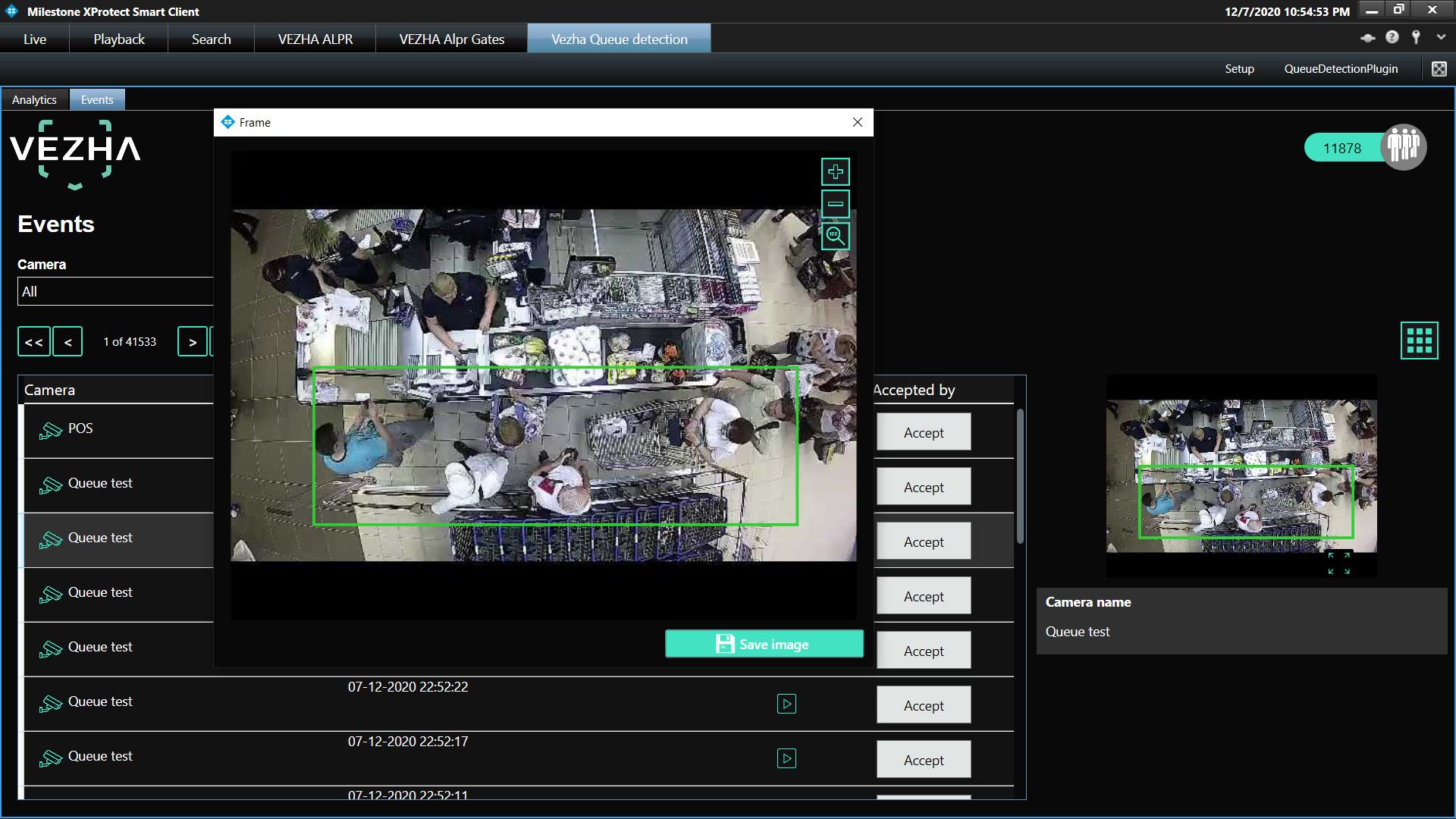Click Queue test camera name value
Viewport: 1456px width, 819px height.
(1078, 632)
